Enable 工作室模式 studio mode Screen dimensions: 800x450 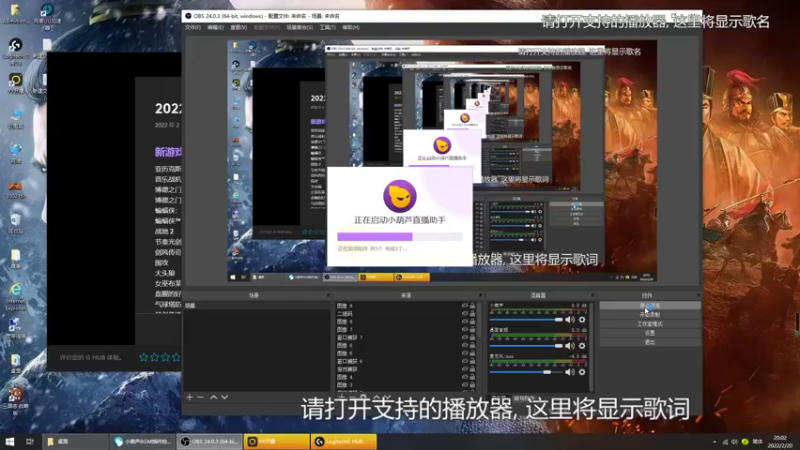coord(649,324)
